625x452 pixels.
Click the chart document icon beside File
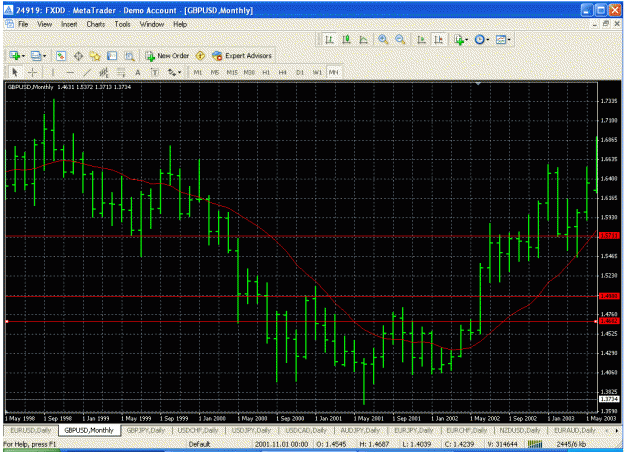pyautogui.click(x=9, y=24)
